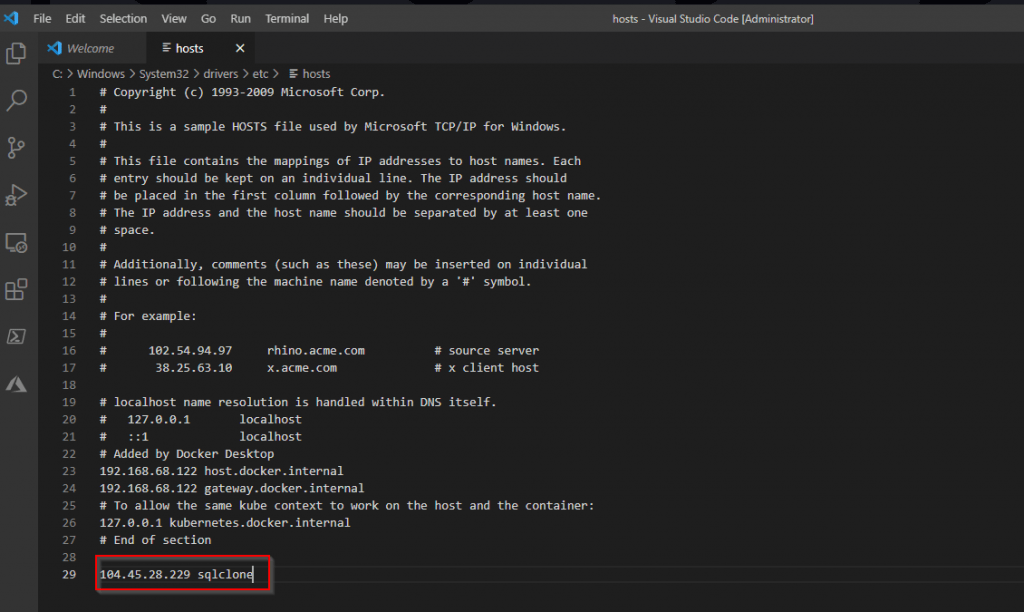Open the Search view
The image size is (1024, 612).
(x=16, y=100)
